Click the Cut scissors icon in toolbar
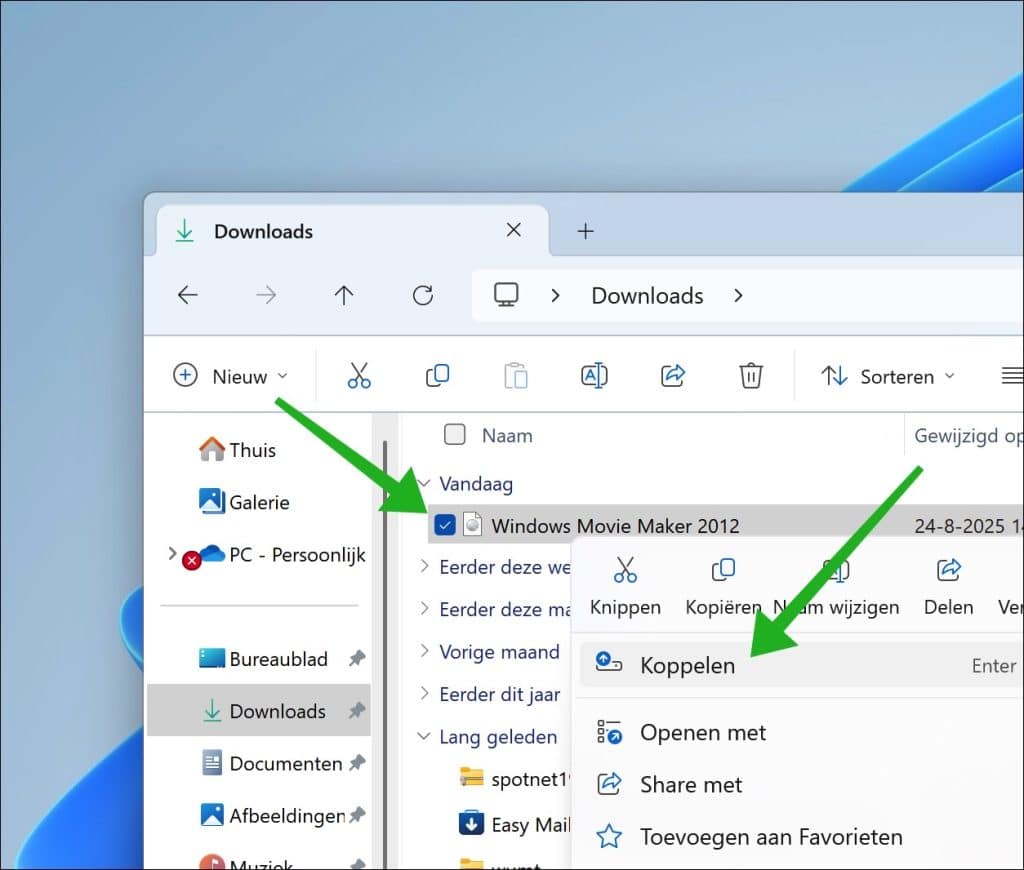 [359, 376]
